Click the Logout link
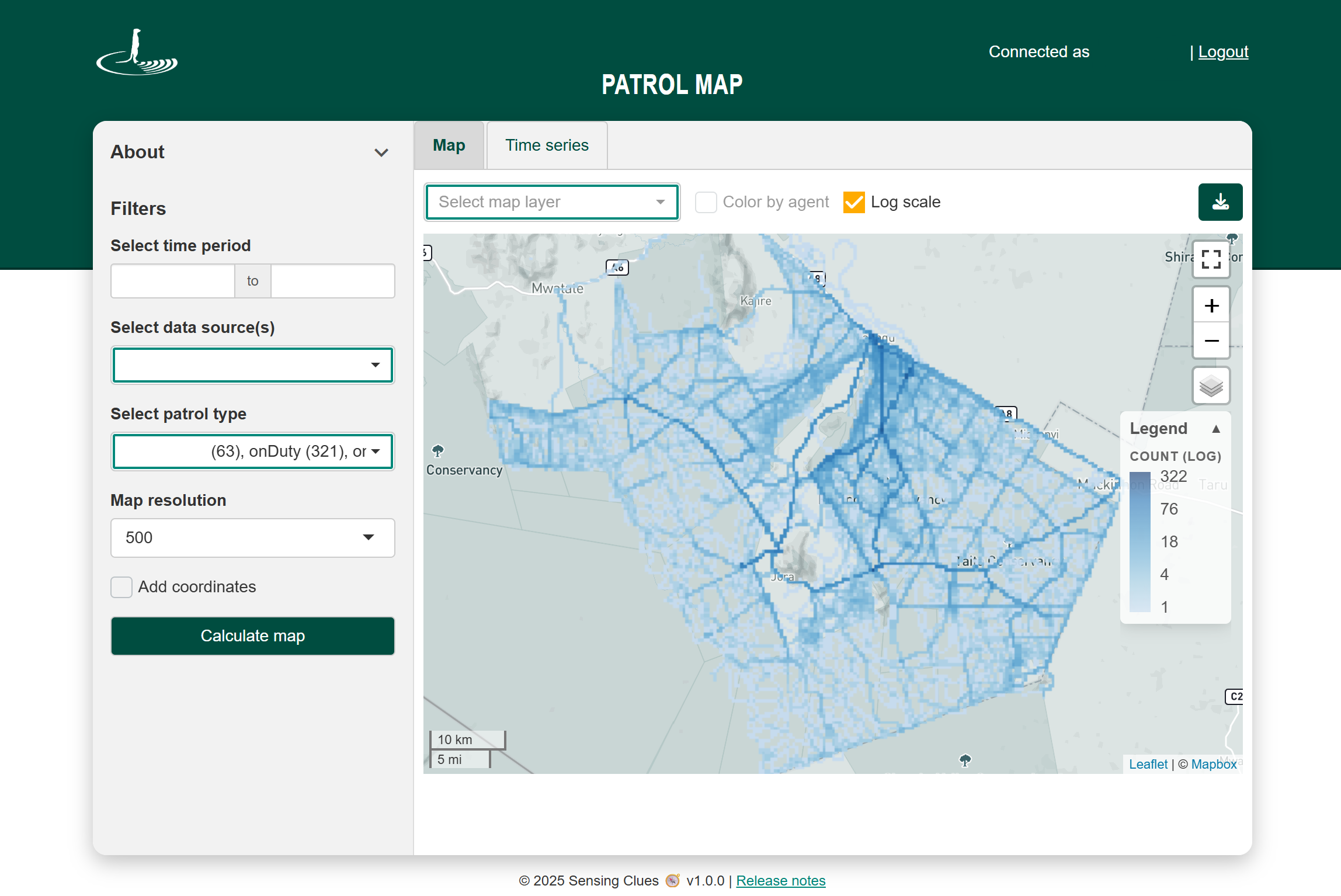 click(1223, 52)
